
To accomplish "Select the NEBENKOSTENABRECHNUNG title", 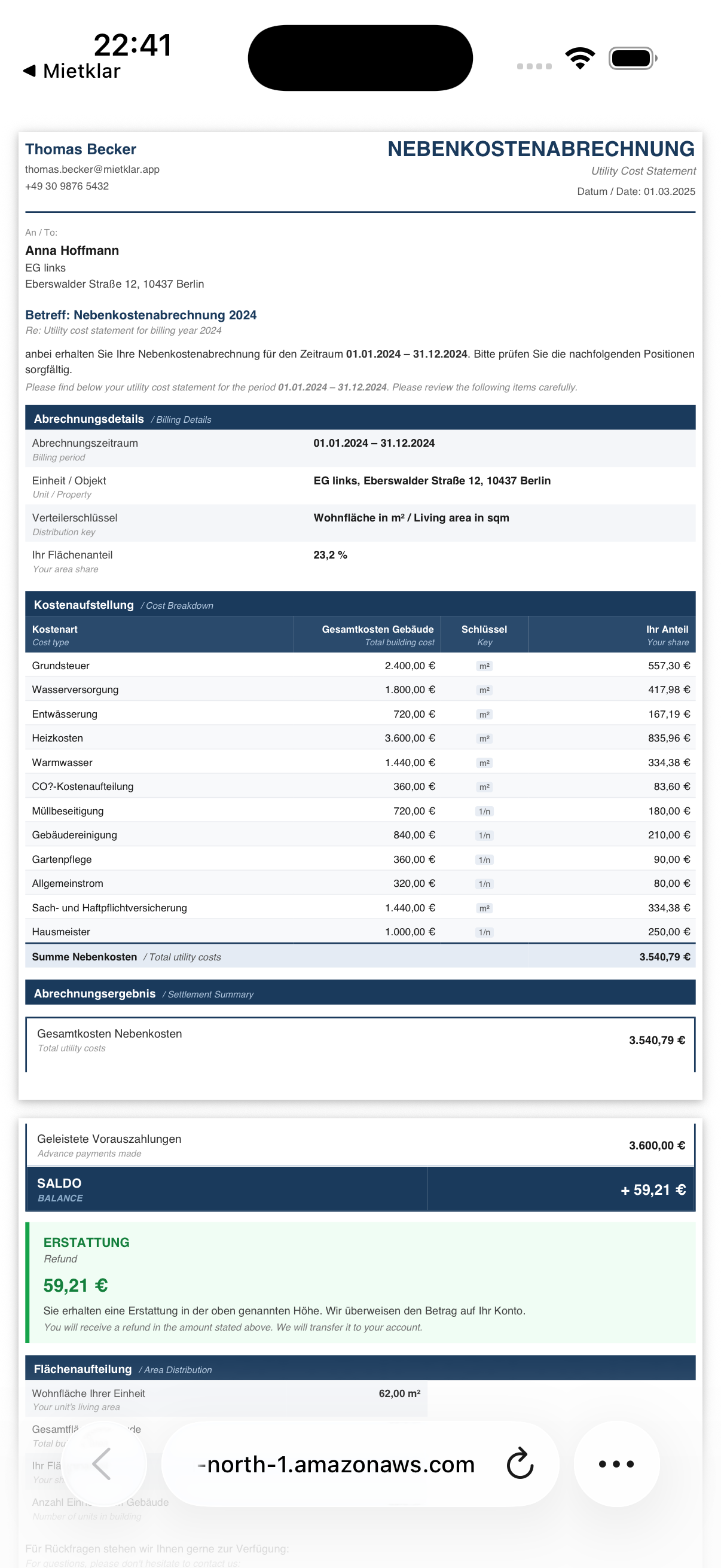I will (541, 149).
